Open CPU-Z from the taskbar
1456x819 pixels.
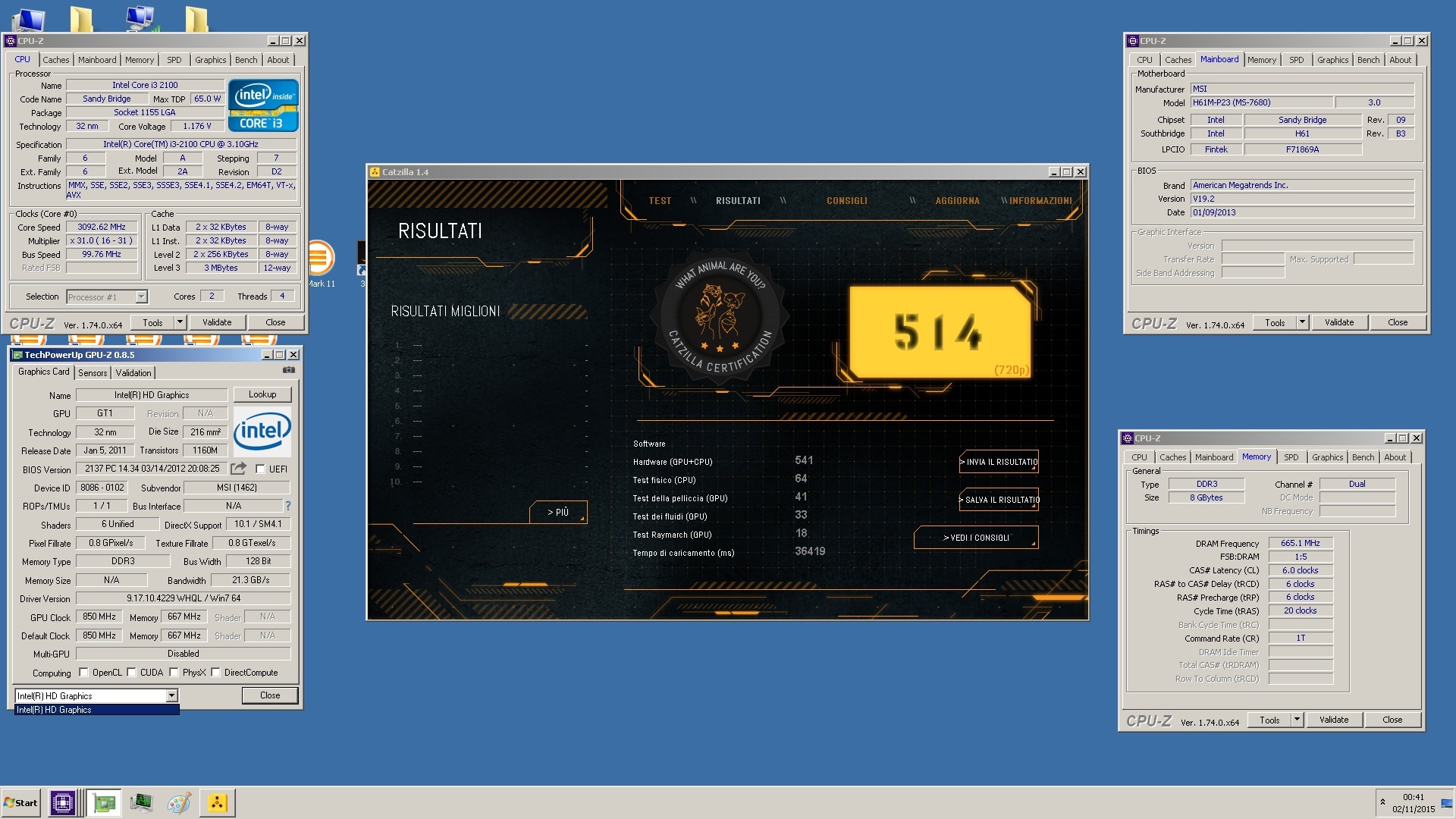click(62, 802)
